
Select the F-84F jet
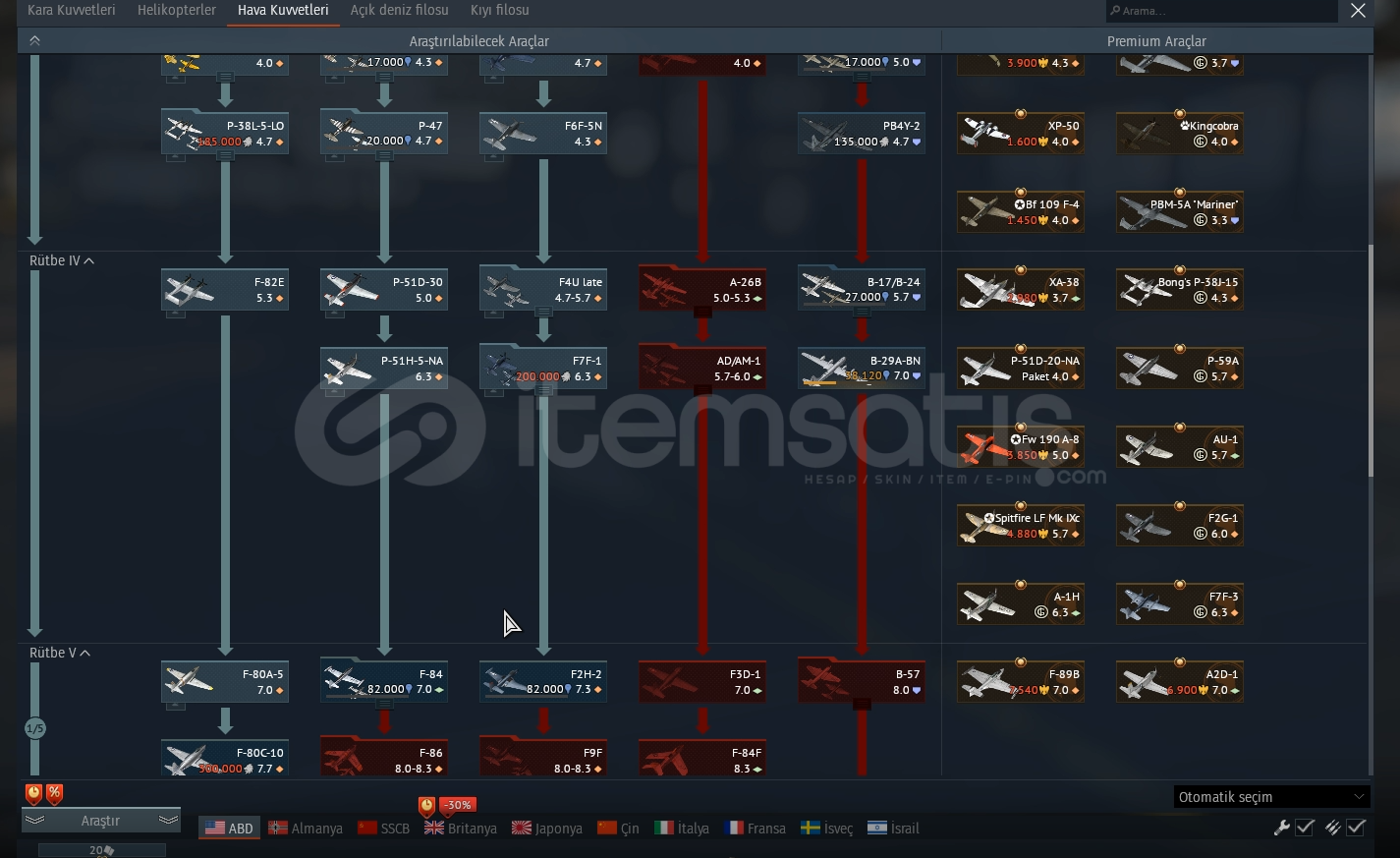pyautogui.click(x=702, y=759)
